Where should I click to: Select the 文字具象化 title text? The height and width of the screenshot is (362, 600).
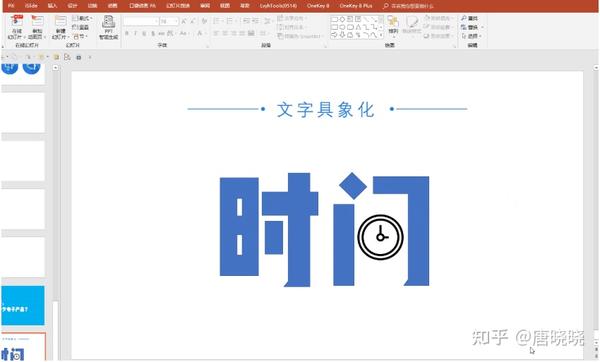coord(326,110)
